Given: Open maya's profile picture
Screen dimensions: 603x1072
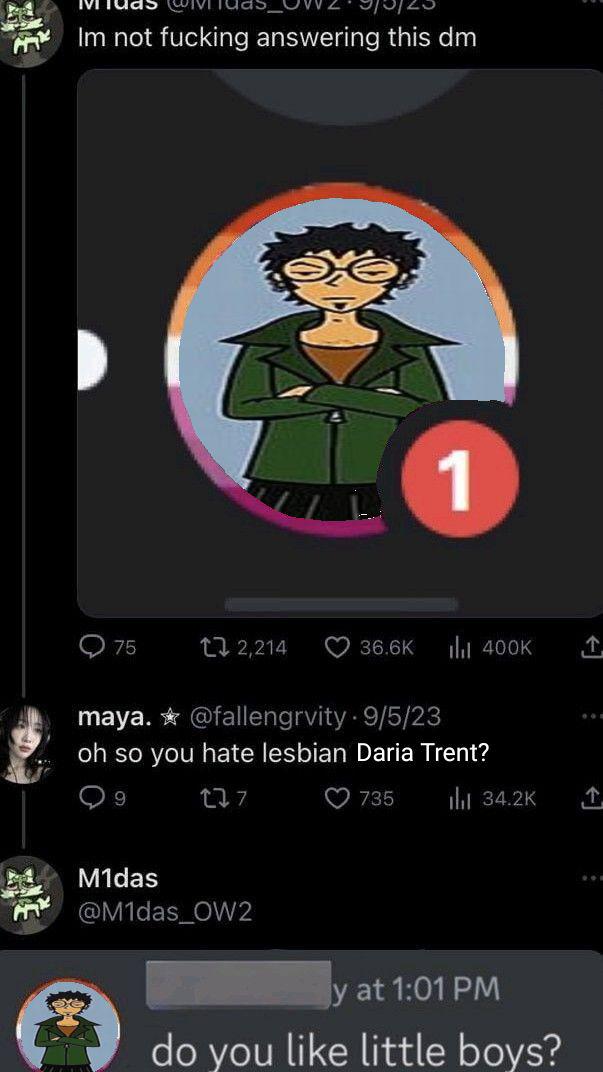Looking at the screenshot, I should pyautogui.click(x=27, y=742).
